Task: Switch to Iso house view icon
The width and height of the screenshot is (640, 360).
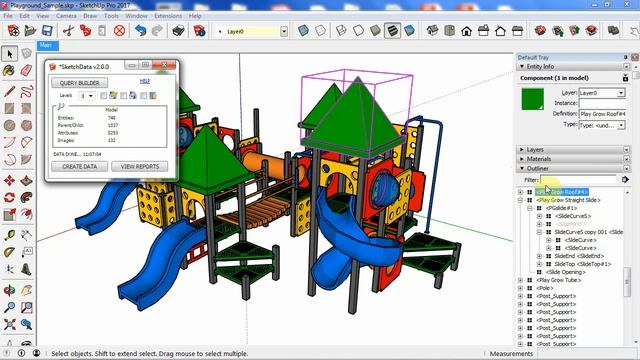Action: coord(432,31)
